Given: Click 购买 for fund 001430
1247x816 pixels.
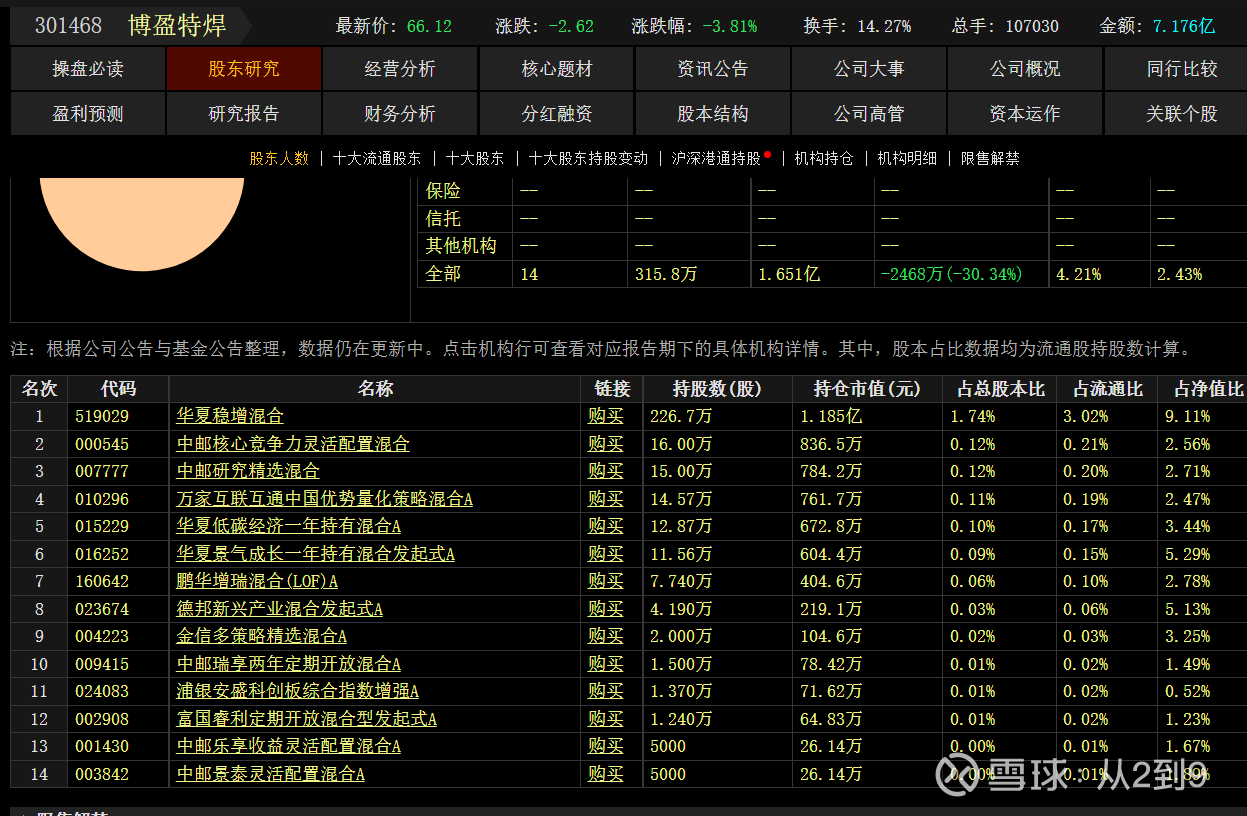Looking at the screenshot, I should click(606, 746).
